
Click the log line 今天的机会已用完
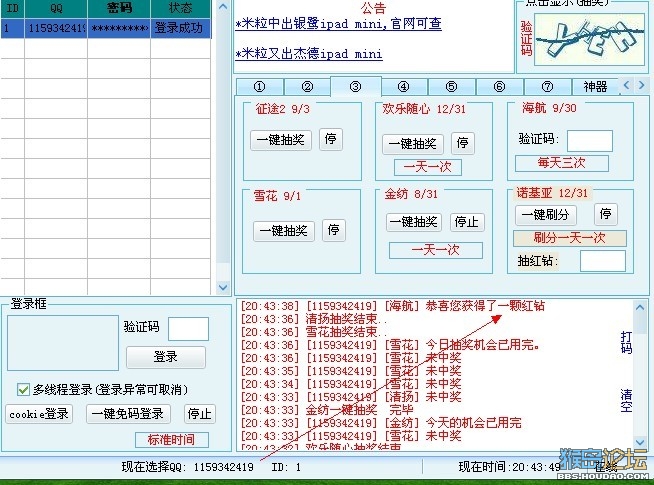381,423
